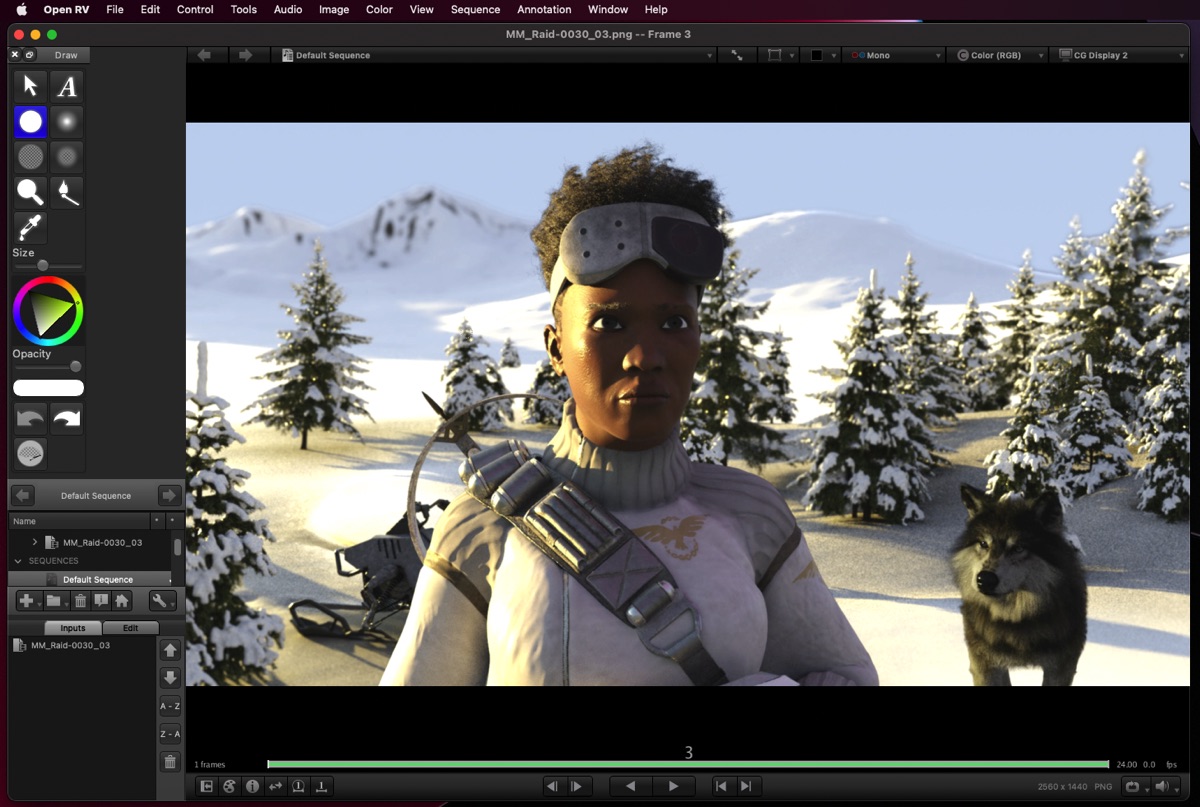Adjust the Opacity slider
The width and height of the screenshot is (1200, 807).
coord(48,367)
